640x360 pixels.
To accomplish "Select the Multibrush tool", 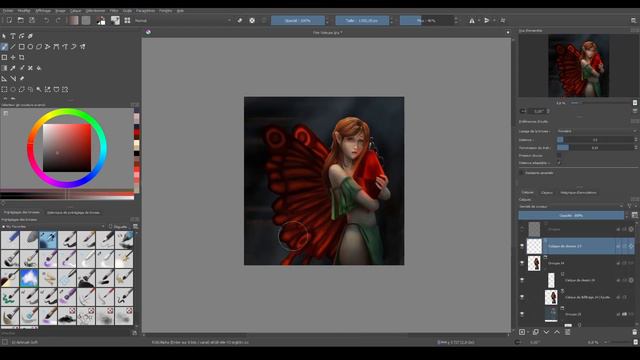I will click(x=83, y=47).
